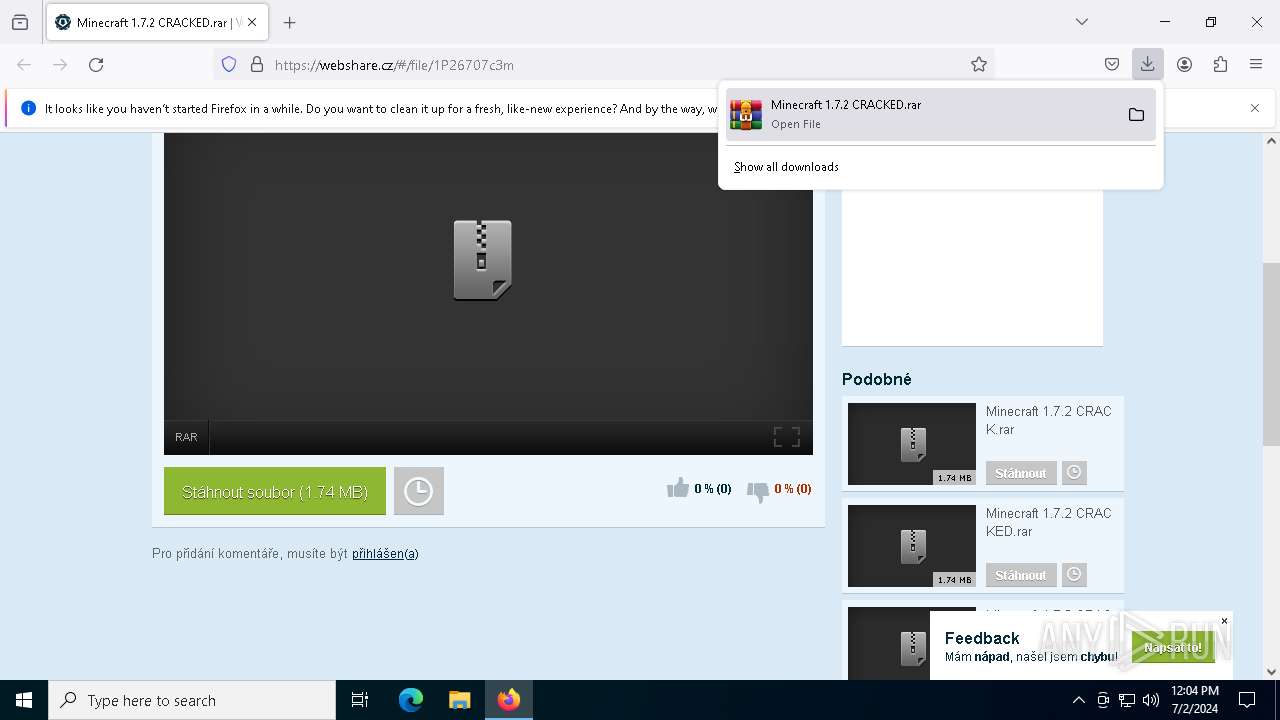Open the extensions puzzle icon
The height and width of the screenshot is (720, 1280).
click(x=1220, y=64)
